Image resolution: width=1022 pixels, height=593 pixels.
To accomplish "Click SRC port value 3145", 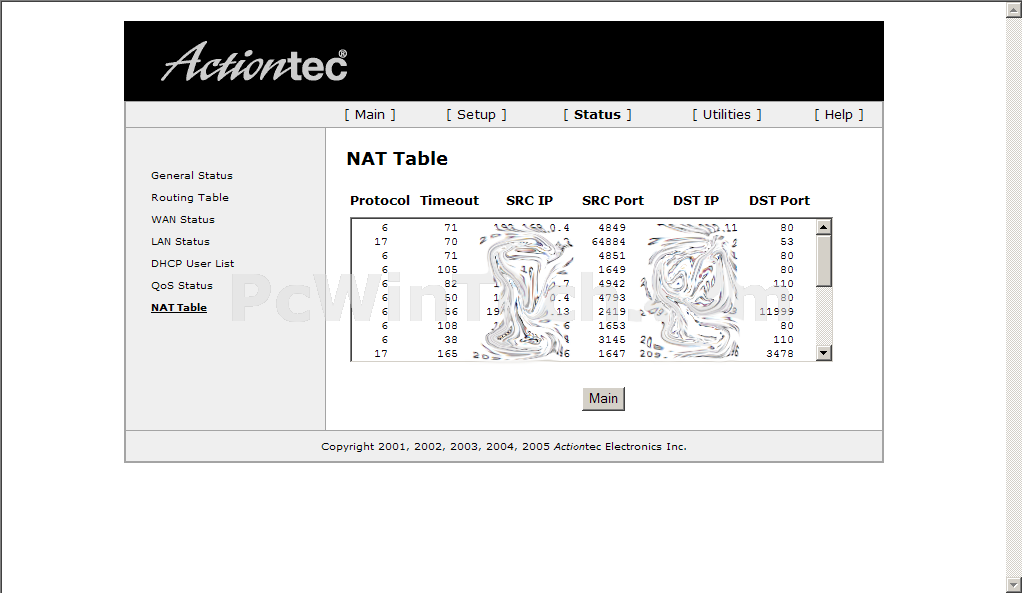I will [x=612, y=340].
